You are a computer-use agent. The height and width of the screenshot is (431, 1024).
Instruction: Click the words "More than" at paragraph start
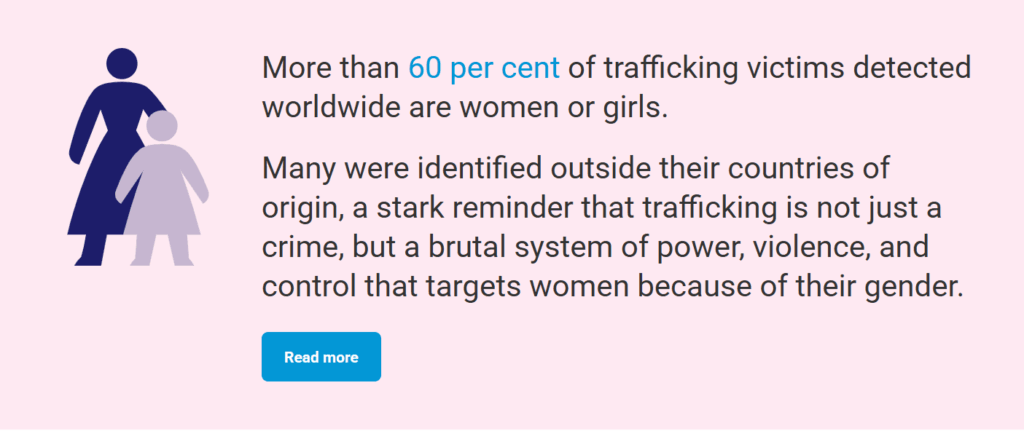point(330,69)
